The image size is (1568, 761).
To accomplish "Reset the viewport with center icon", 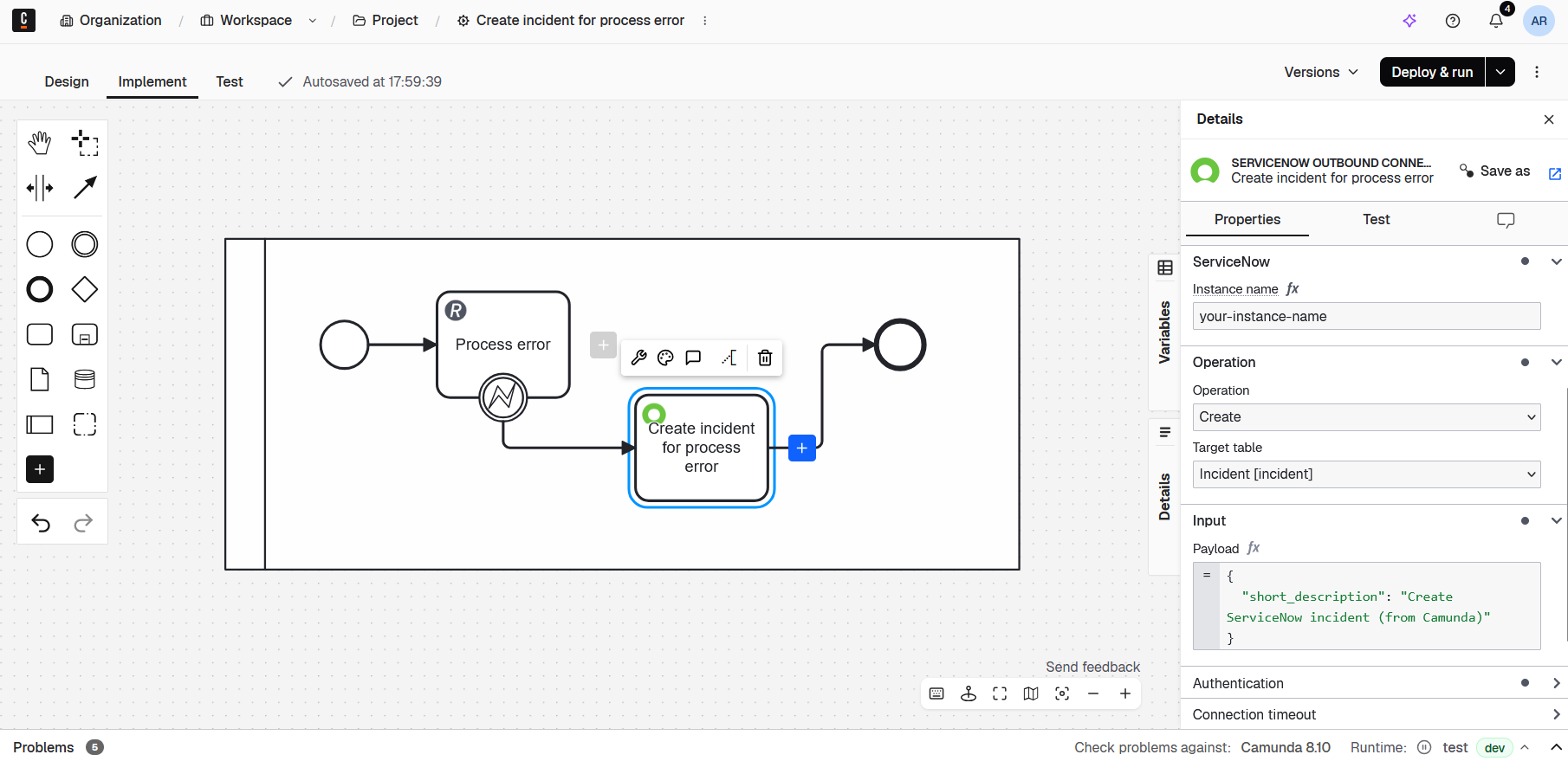I will coord(1062,693).
